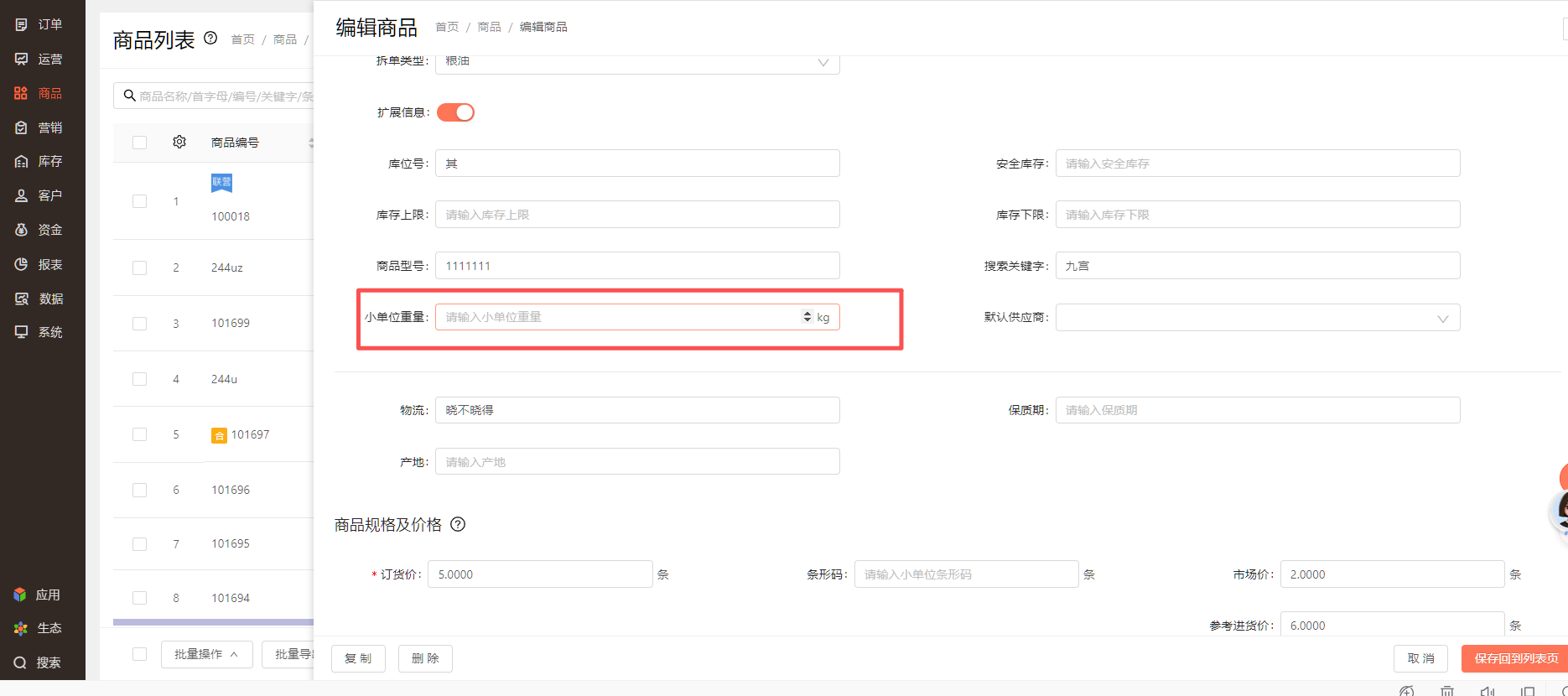The height and width of the screenshot is (696, 1568).
Task: Tick the select-all checkbox in table header
Action: pyautogui.click(x=140, y=143)
